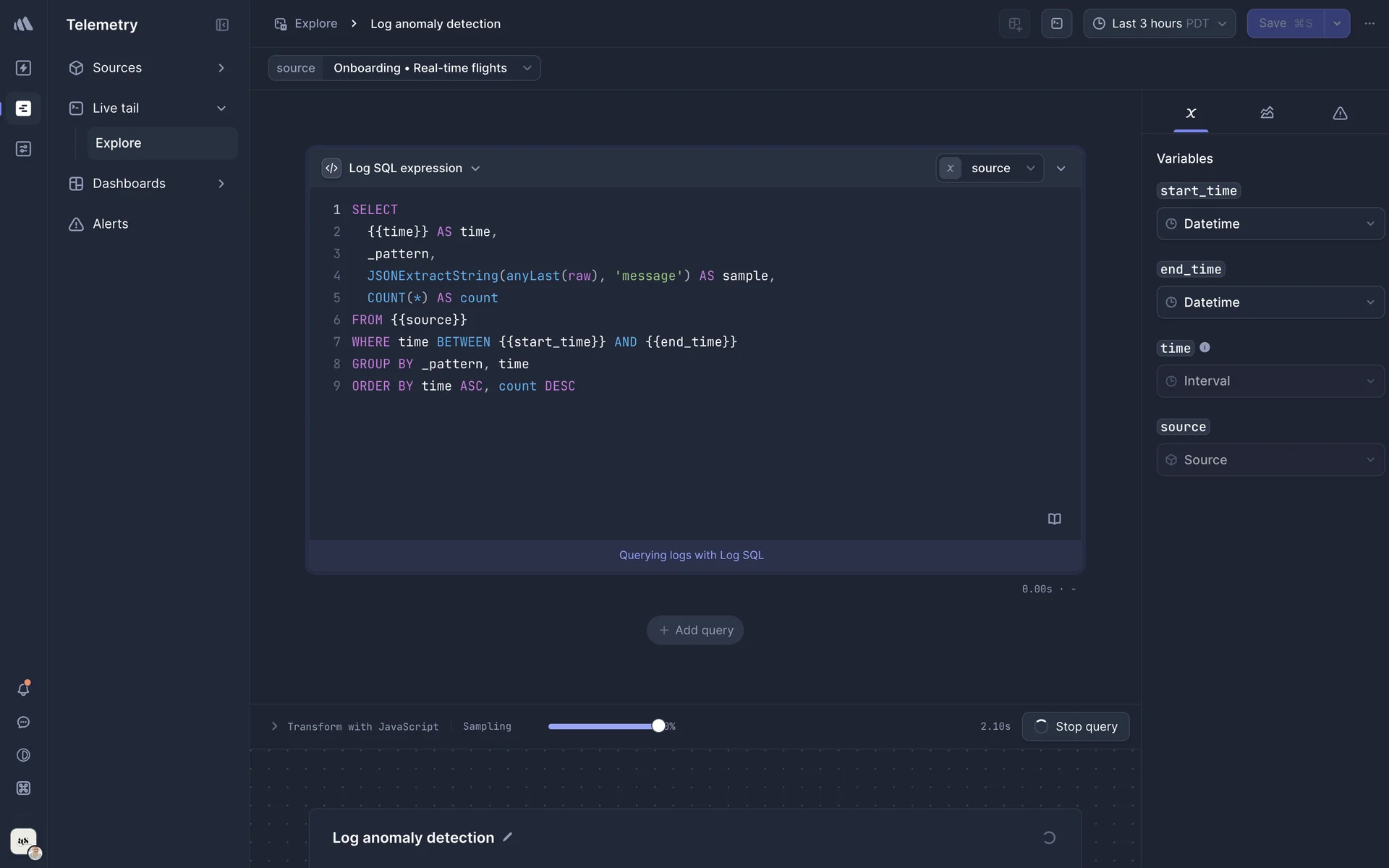This screenshot has width=1389, height=868.
Task: Edit the chart title using the pencil icon
Action: (508, 837)
